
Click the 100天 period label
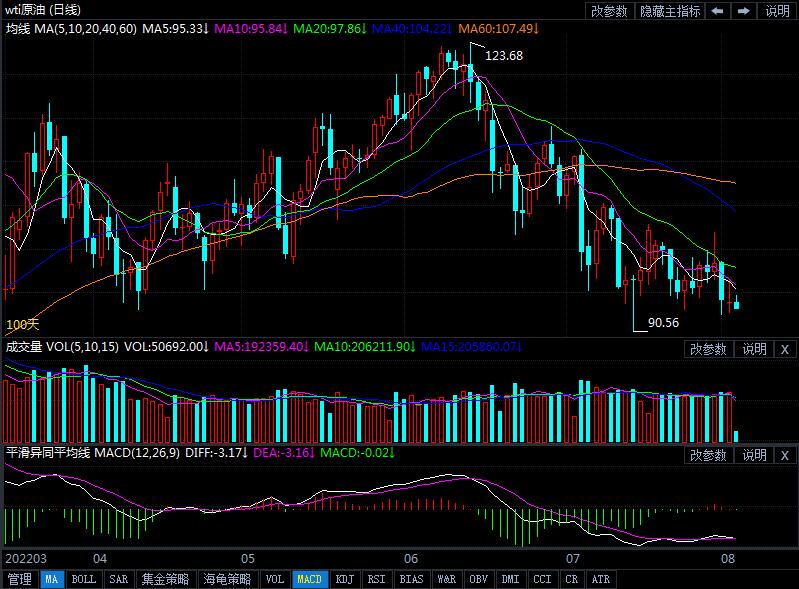[22, 324]
